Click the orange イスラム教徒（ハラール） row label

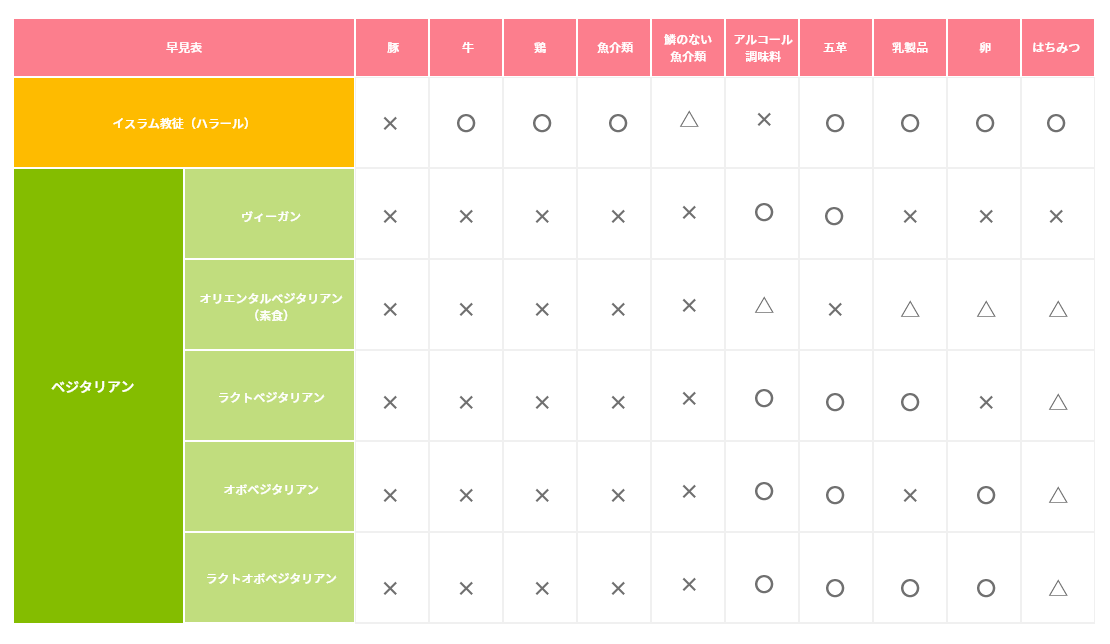tap(184, 123)
